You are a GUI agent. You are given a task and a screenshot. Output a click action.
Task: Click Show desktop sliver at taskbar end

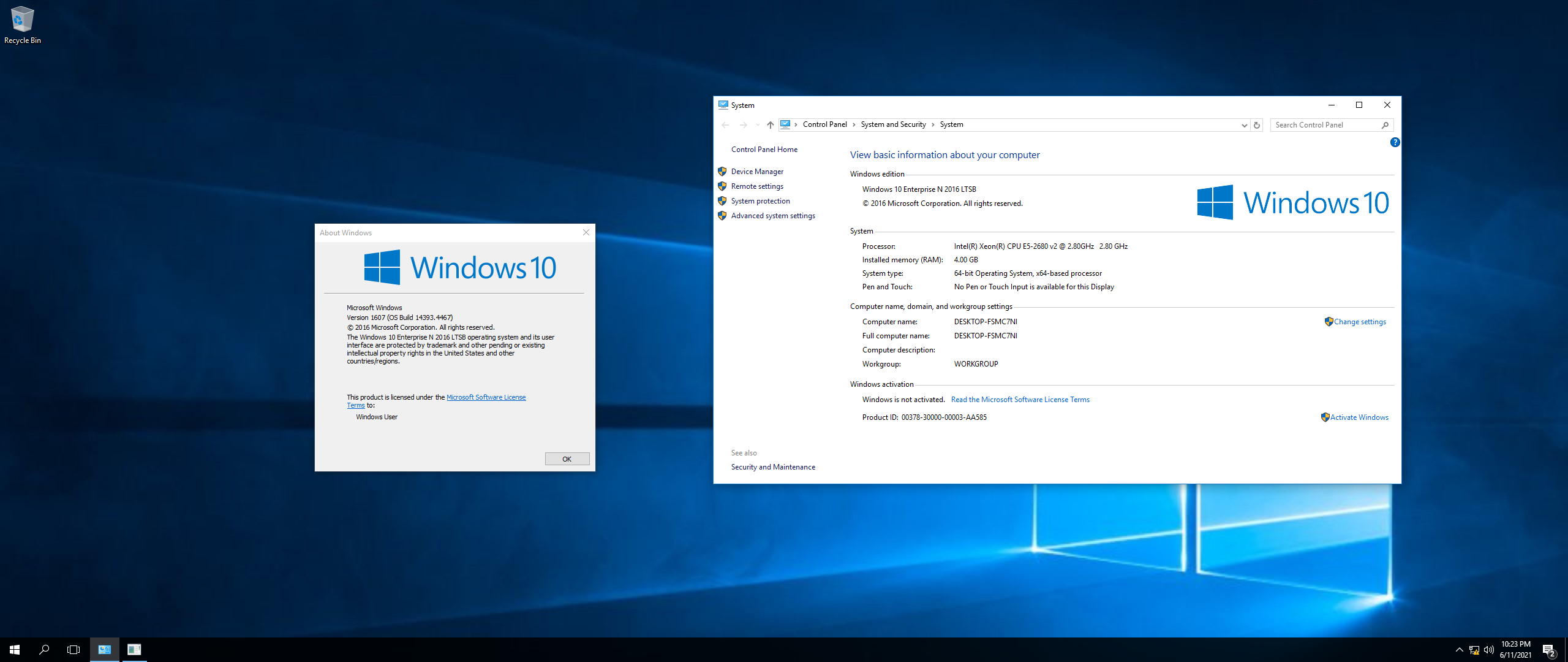click(1566, 650)
